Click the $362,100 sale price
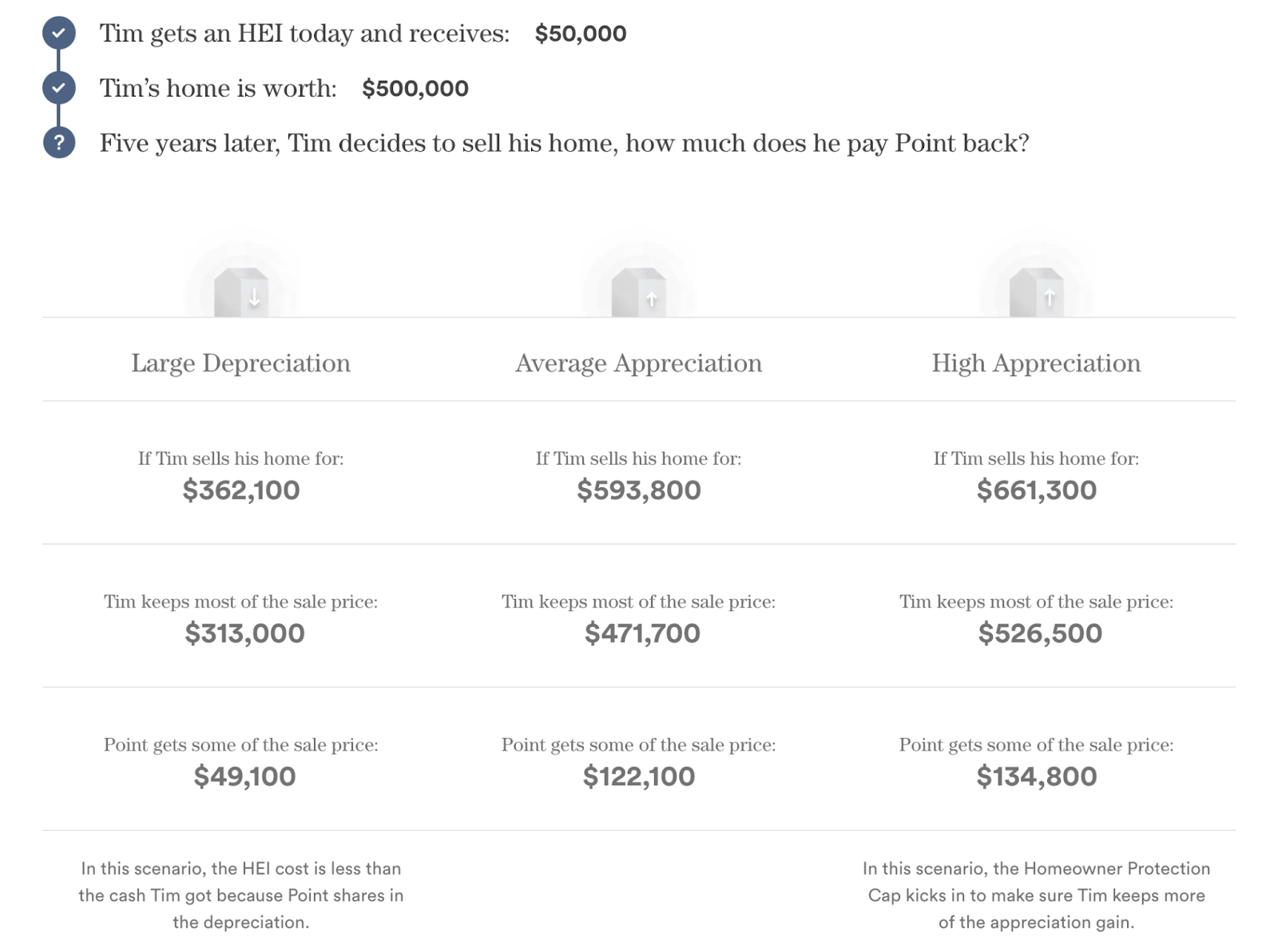 (241, 490)
